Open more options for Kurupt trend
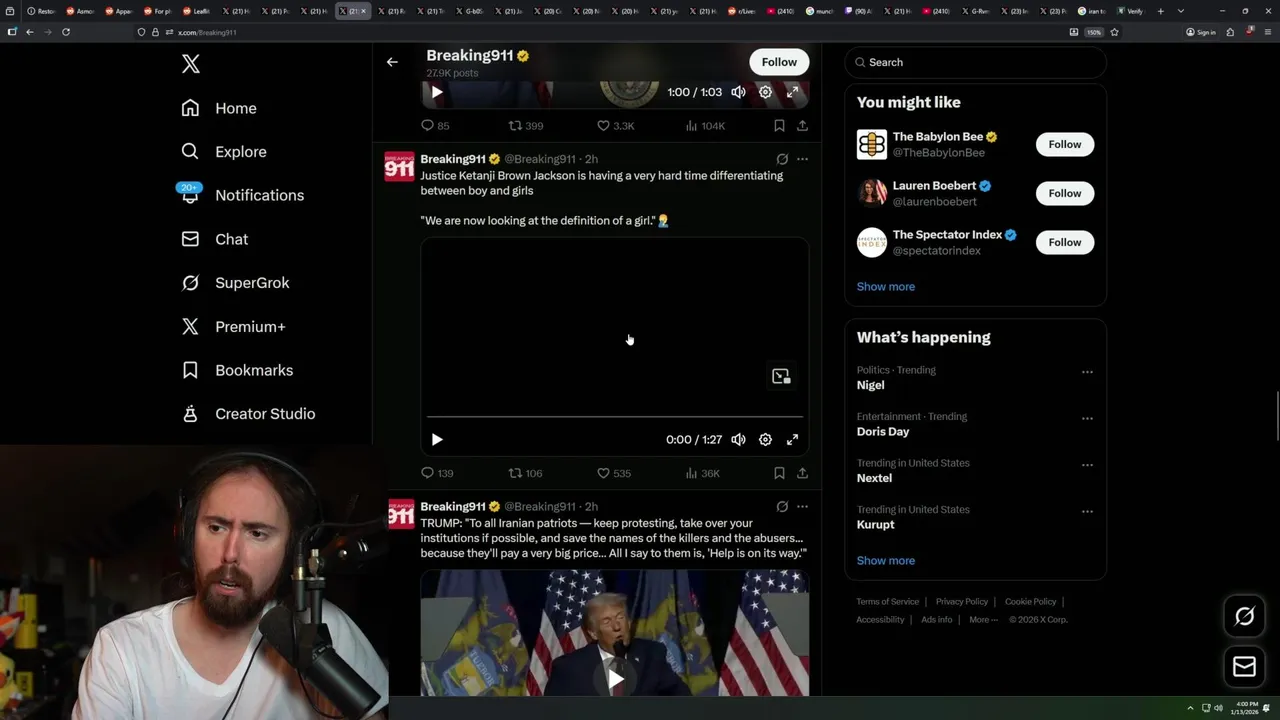Image resolution: width=1280 pixels, height=720 pixels. pyautogui.click(x=1087, y=511)
